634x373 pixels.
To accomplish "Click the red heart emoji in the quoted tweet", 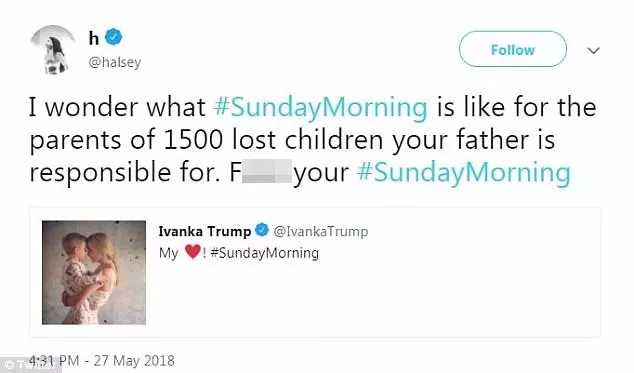I will (192, 251).
